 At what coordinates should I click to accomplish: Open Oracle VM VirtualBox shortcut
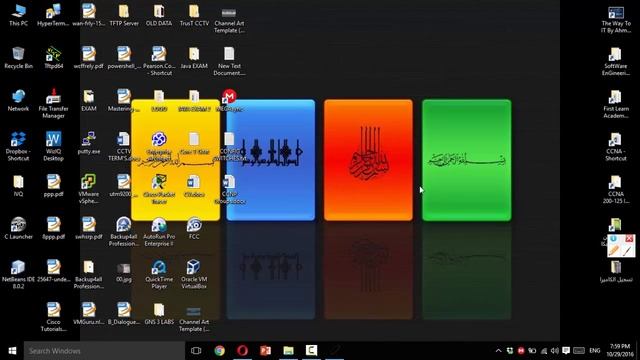(194, 274)
